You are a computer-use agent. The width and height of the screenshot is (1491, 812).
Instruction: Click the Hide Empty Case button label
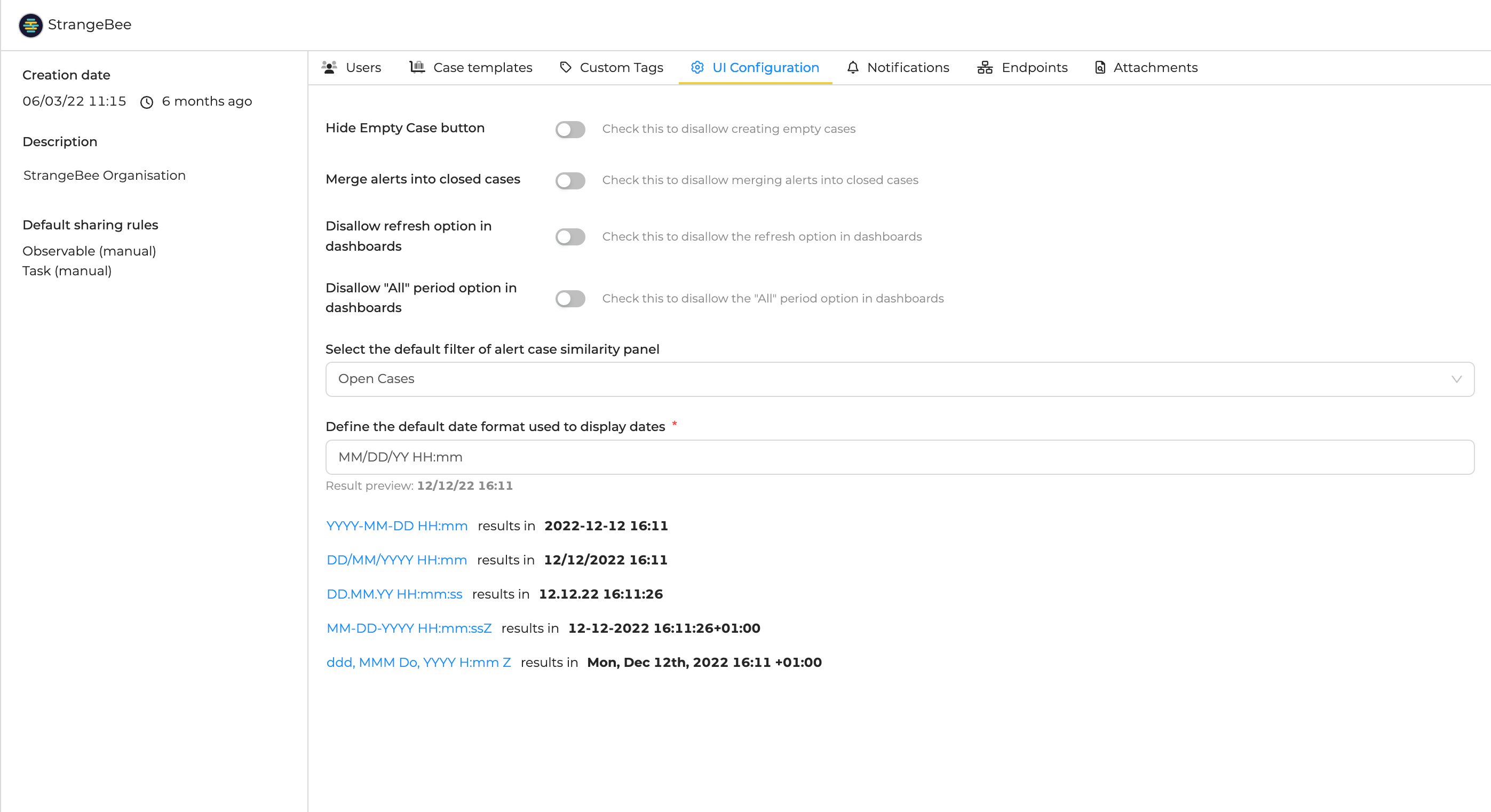point(405,128)
